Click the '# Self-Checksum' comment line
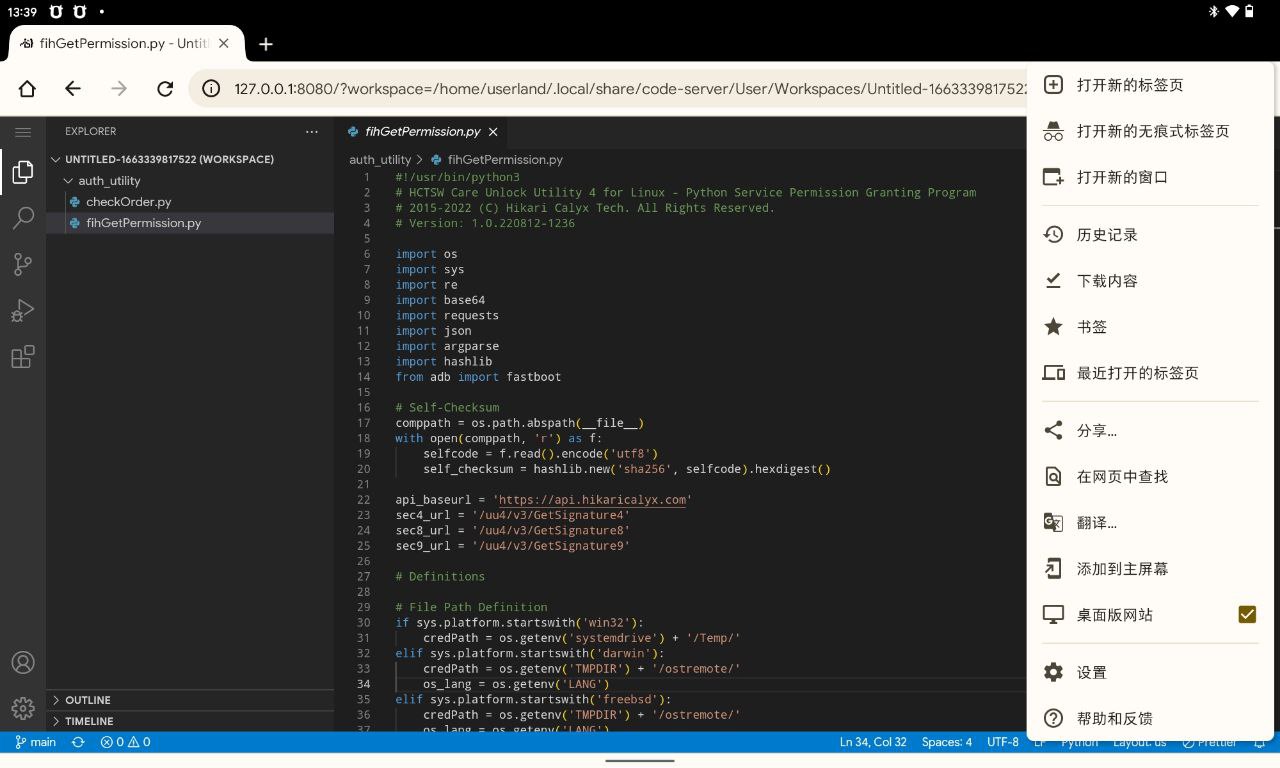The width and height of the screenshot is (1280, 768). point(447,408)
